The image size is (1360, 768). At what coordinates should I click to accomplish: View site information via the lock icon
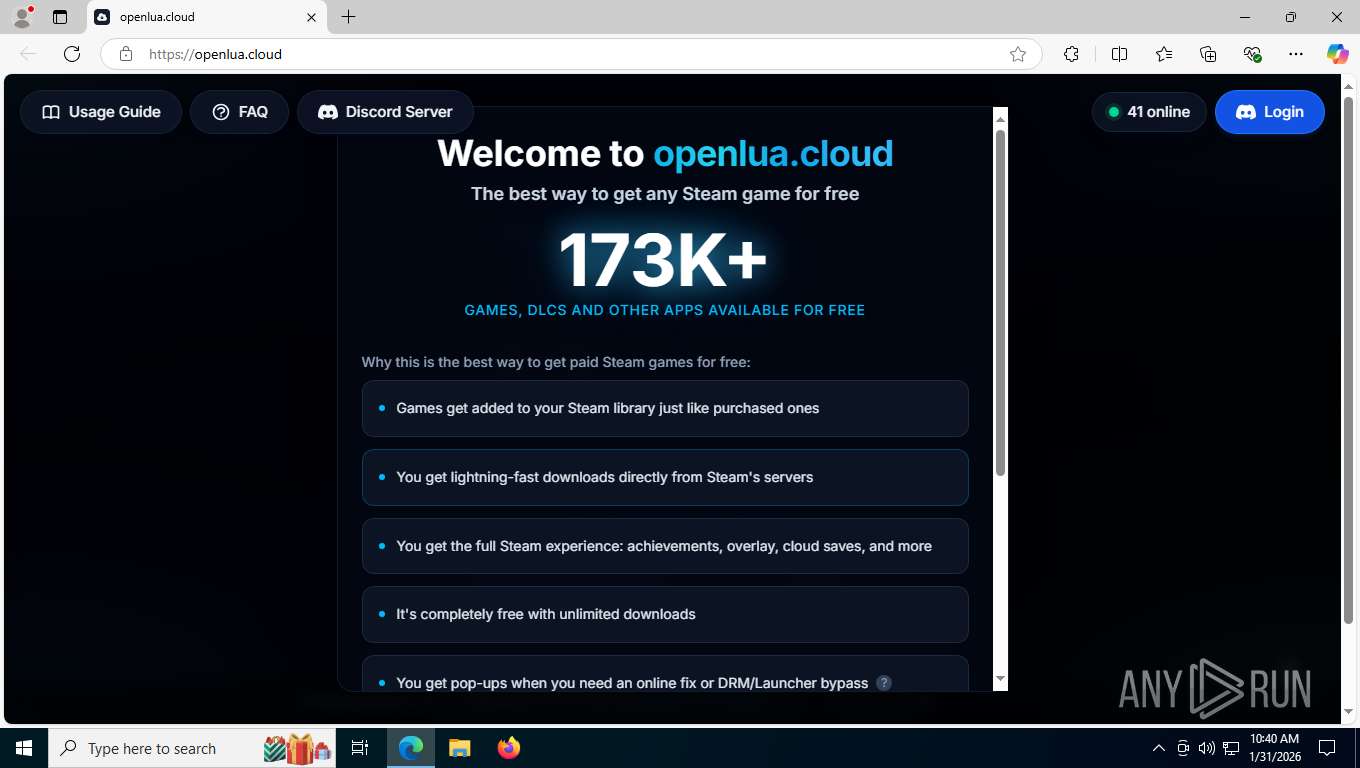point(126,54)
